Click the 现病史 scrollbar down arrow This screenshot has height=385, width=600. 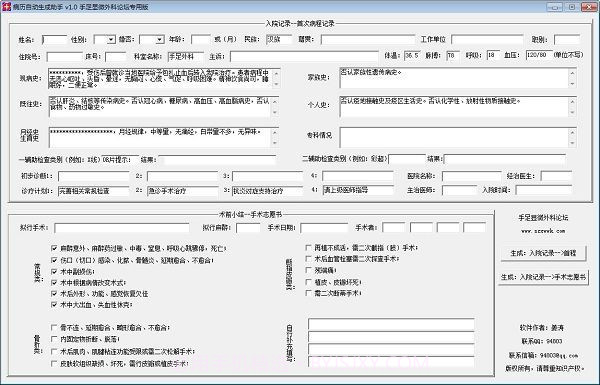[275, 84]
